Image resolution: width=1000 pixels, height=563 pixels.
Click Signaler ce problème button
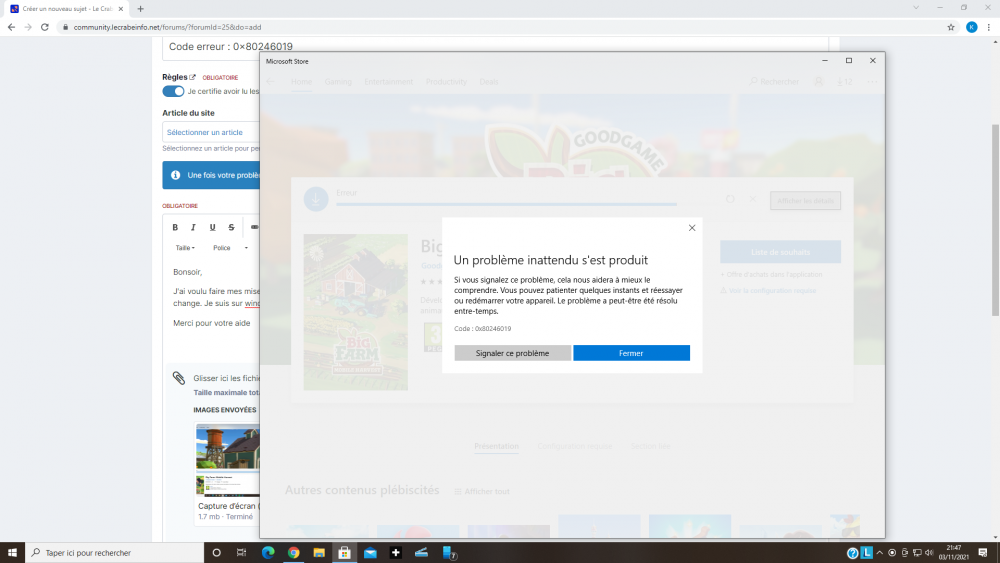pyautogui.click(x=512, y=353)
